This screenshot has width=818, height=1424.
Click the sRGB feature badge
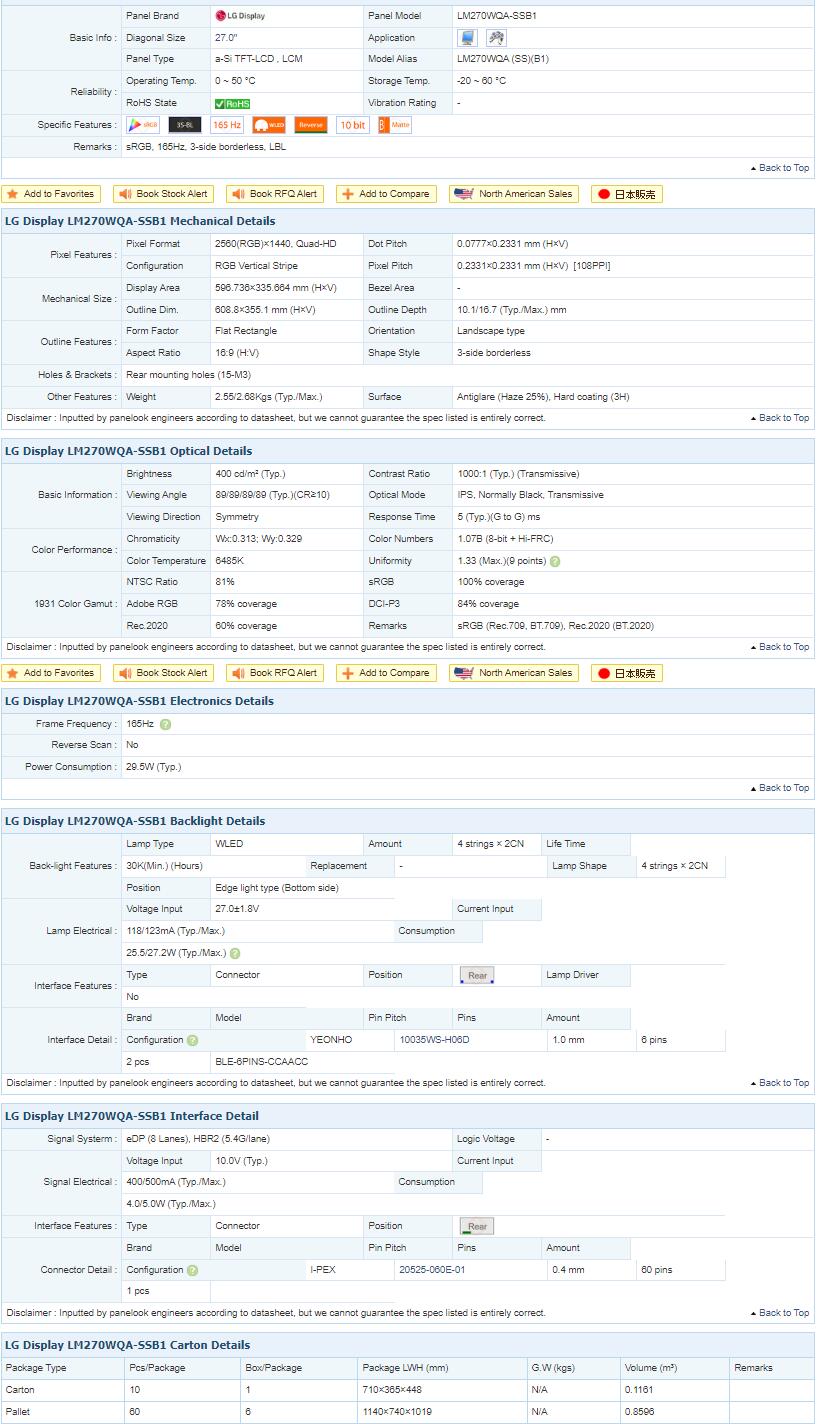pos(143,125)
